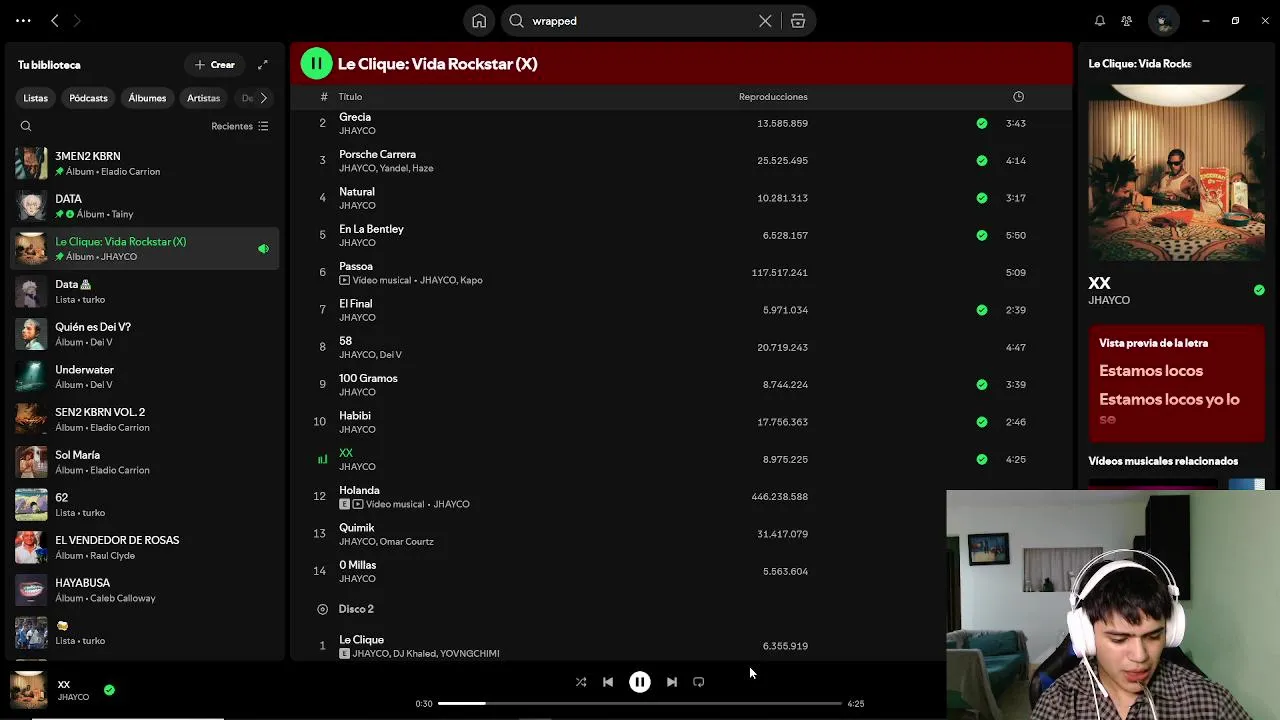Open the 62 playlist by turko
This screenshot has width=1280, height=720.
pyautogui.click(x=145, y=505)
